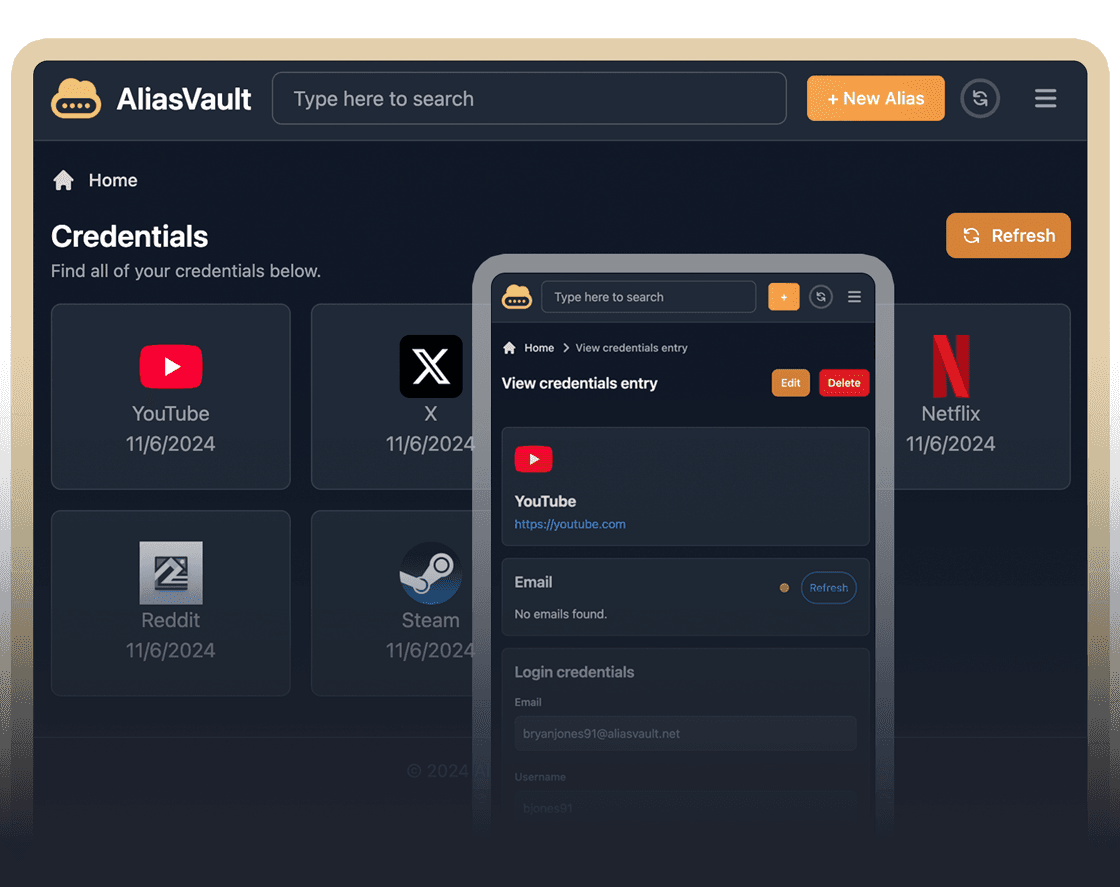Click the AliasVault cloud logo in desktop header
The height and width of the screenshot is (887, 1120).
(x=76, y=99)
